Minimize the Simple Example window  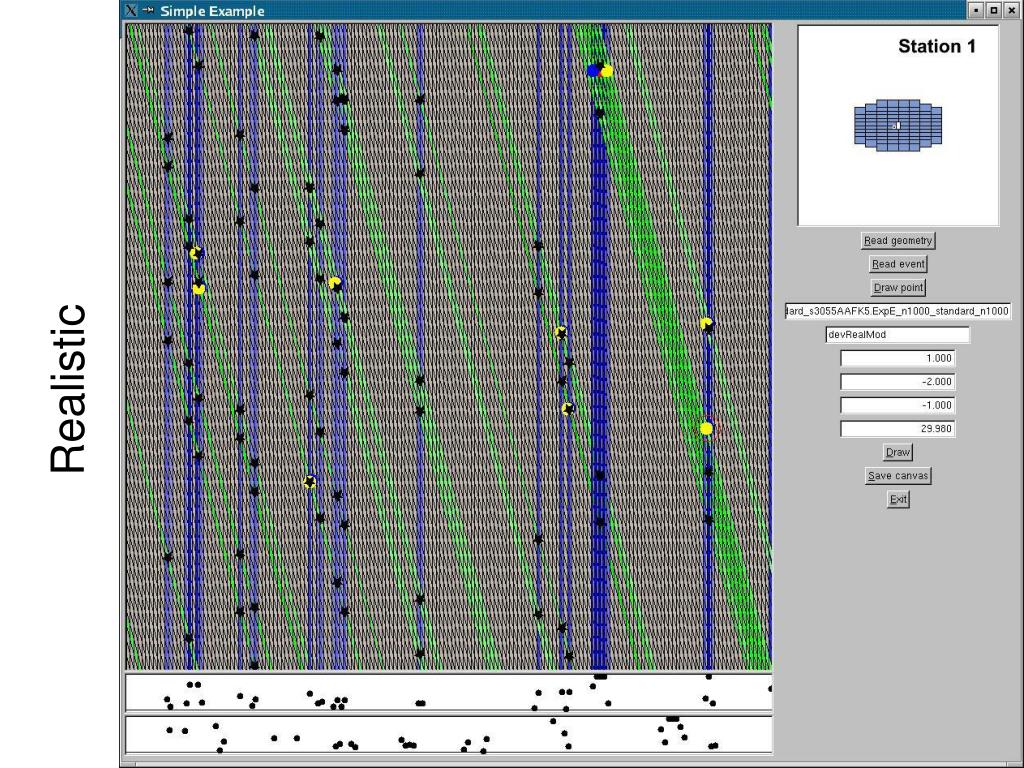[976, 10]
